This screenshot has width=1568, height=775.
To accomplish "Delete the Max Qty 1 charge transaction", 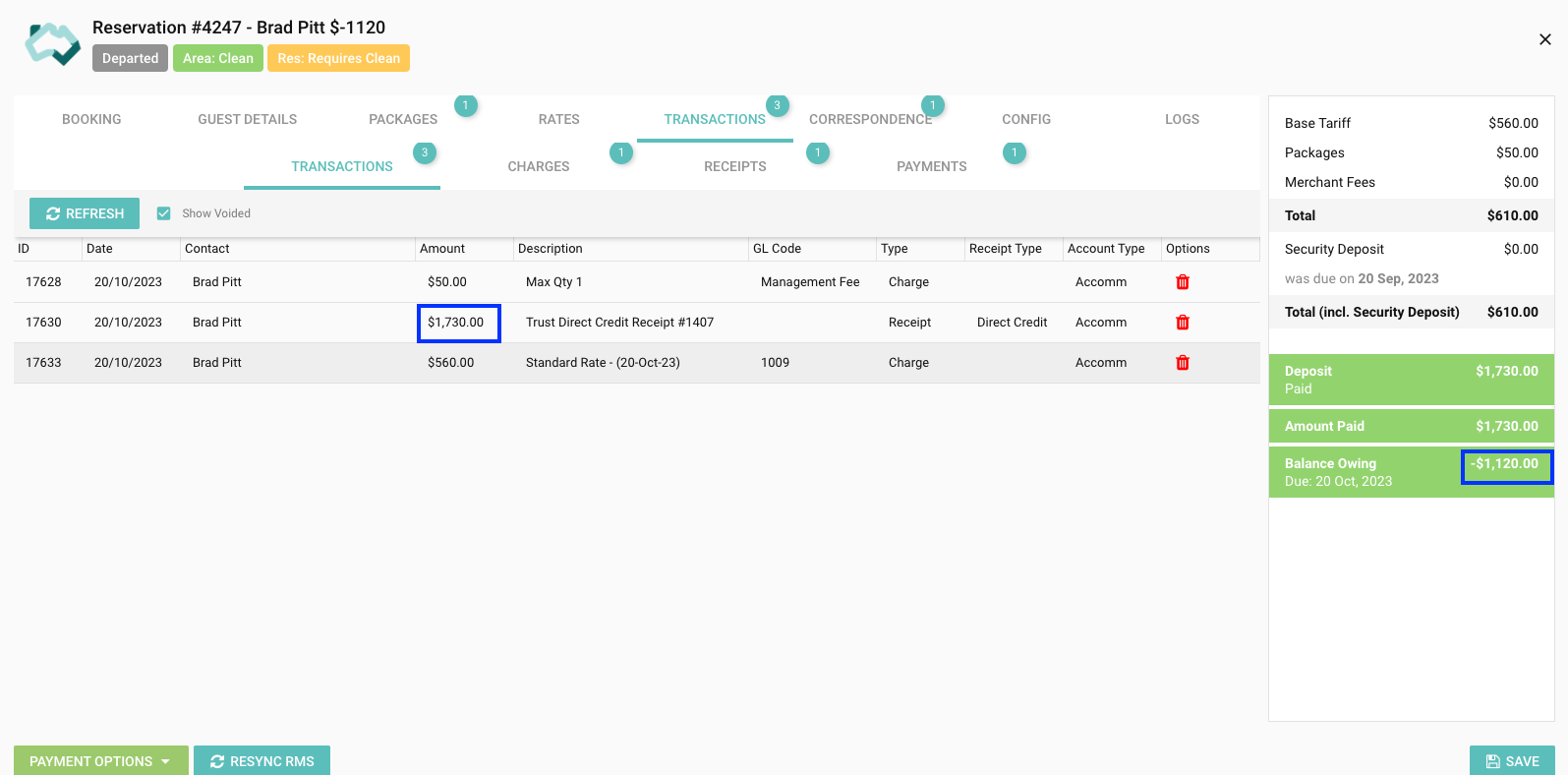I will (1183, 282).
